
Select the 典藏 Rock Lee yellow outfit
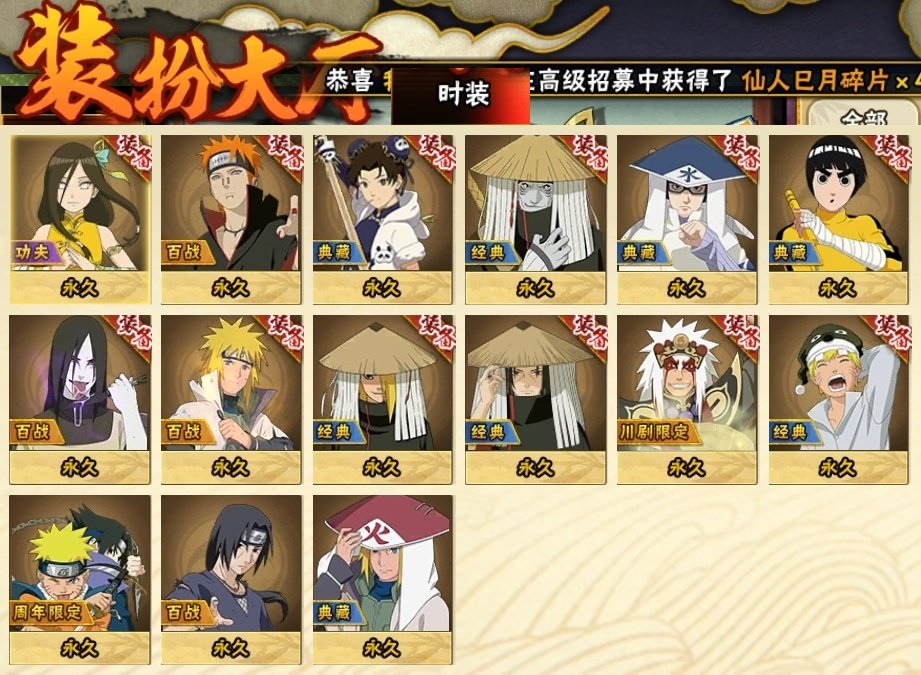[x=839, y=219]
